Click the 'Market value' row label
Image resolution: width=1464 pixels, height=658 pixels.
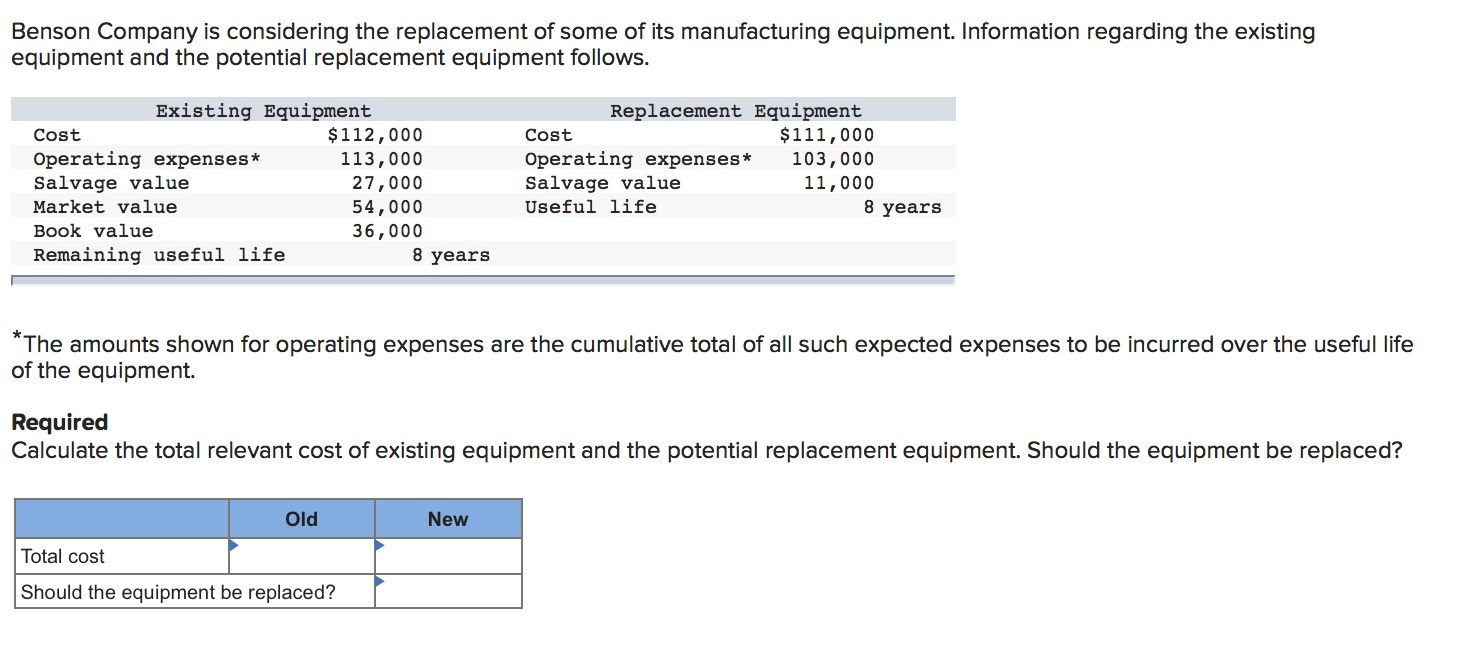[105, 207]
